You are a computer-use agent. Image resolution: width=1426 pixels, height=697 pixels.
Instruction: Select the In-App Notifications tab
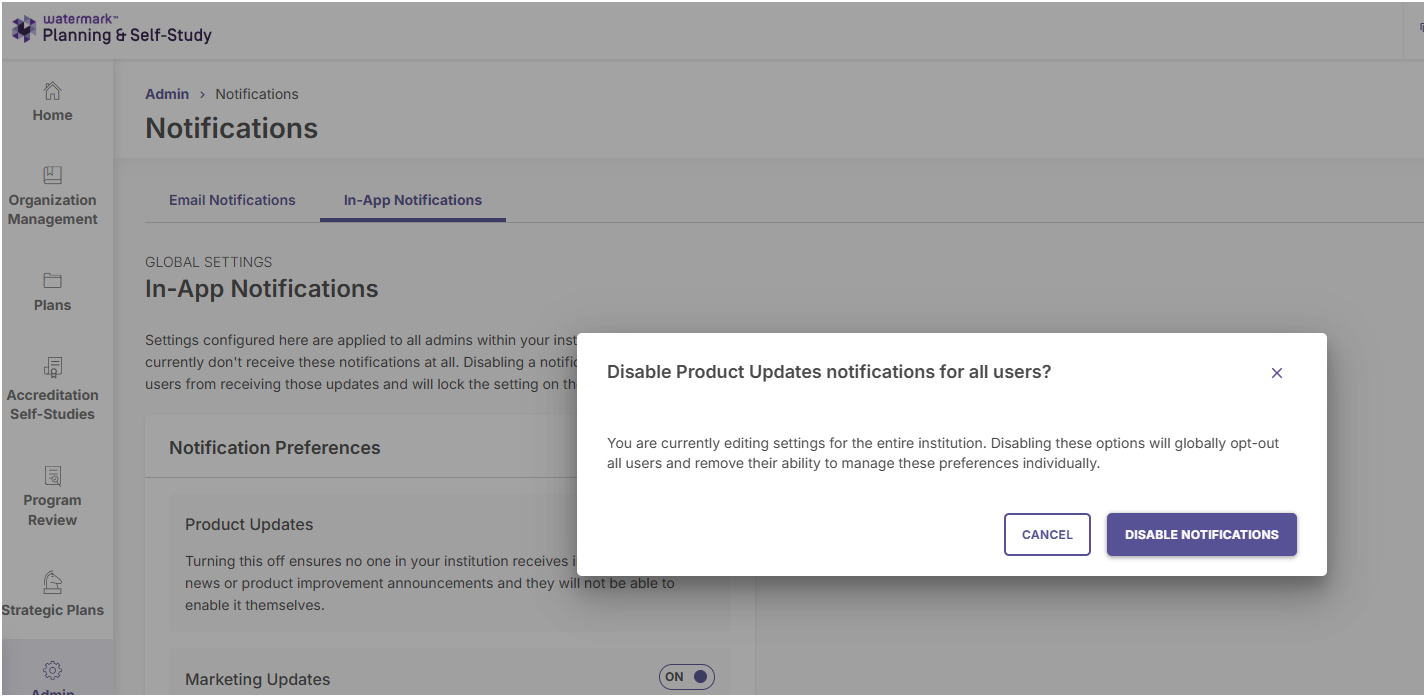point(413,200)
